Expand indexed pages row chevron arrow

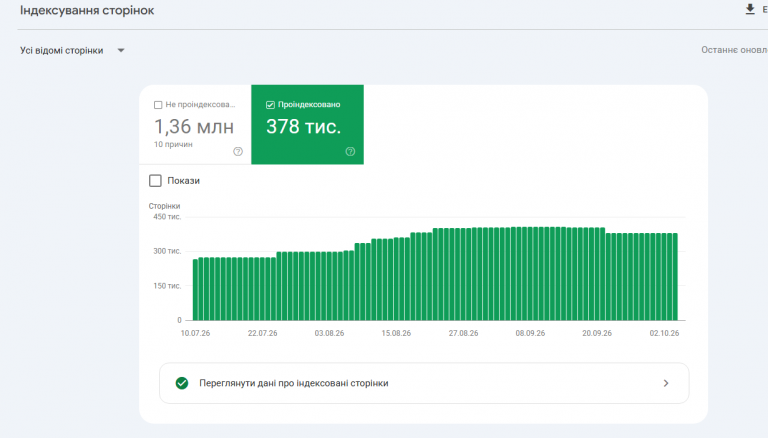[666, 383]
